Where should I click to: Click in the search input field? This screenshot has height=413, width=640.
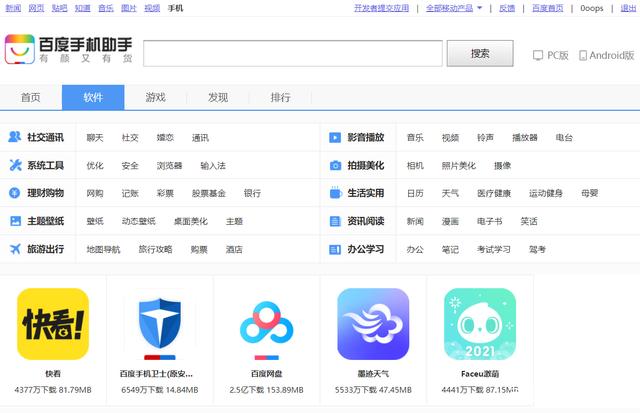293,53
